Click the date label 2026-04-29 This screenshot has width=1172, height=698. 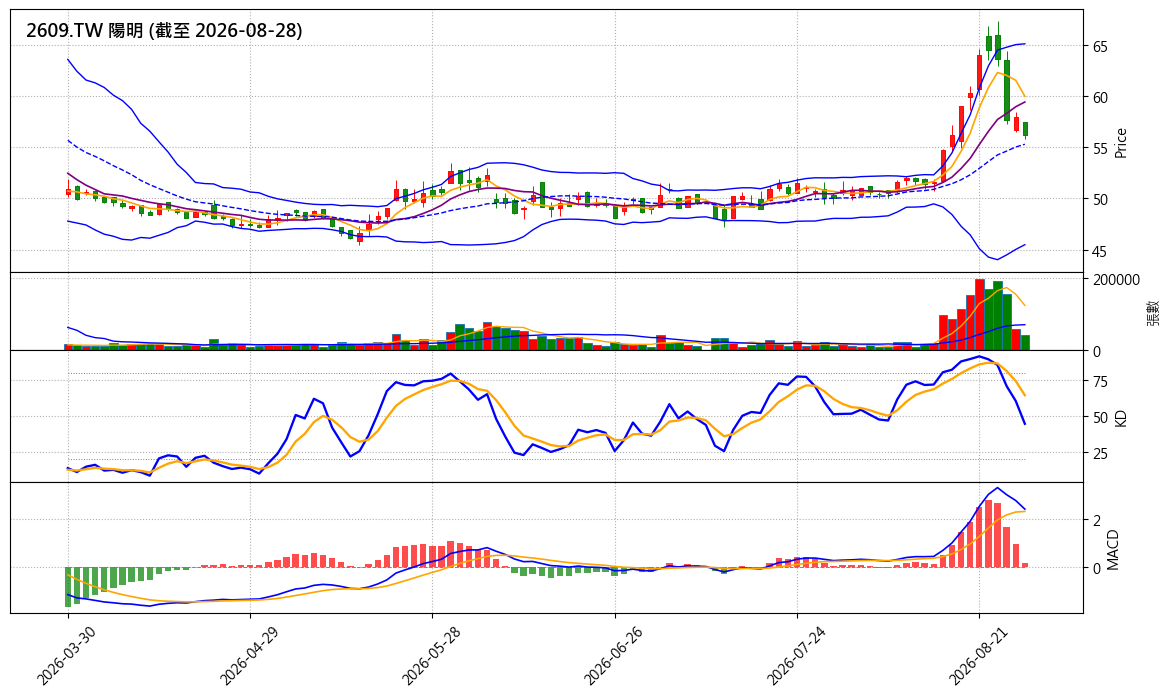click(x=247, y=655)
